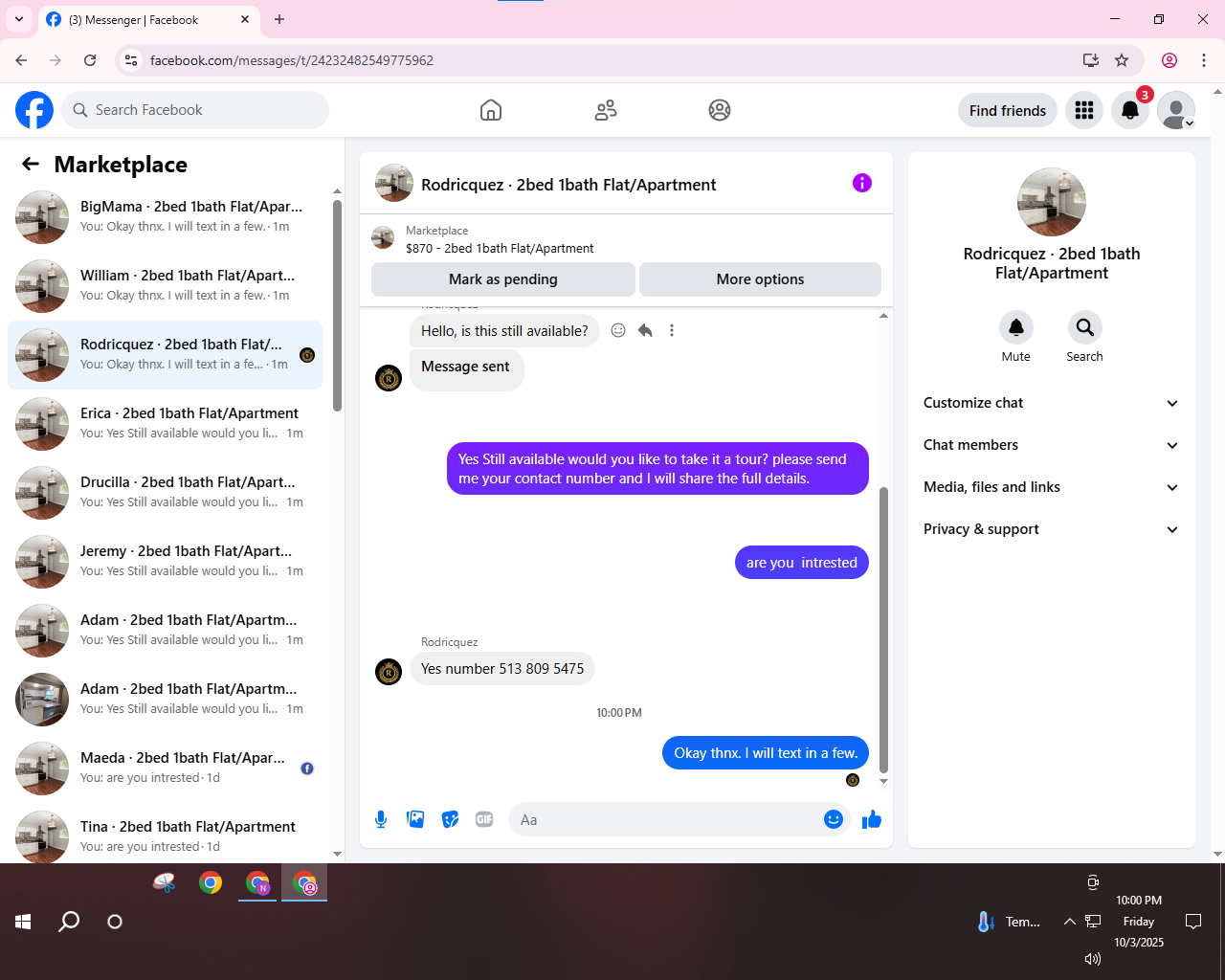Install app icon in the address bar
Viewport: 1225px width, 980px height.
coord(1090,60)
